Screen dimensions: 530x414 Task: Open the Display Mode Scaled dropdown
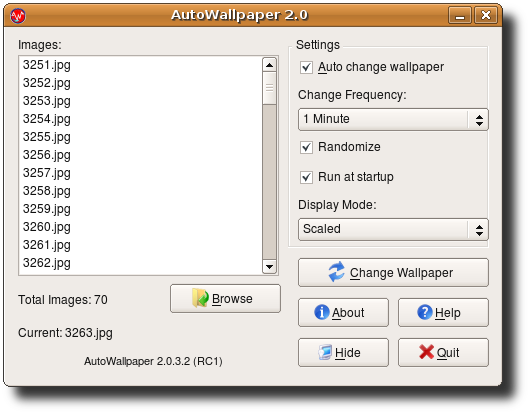[393, 229]
